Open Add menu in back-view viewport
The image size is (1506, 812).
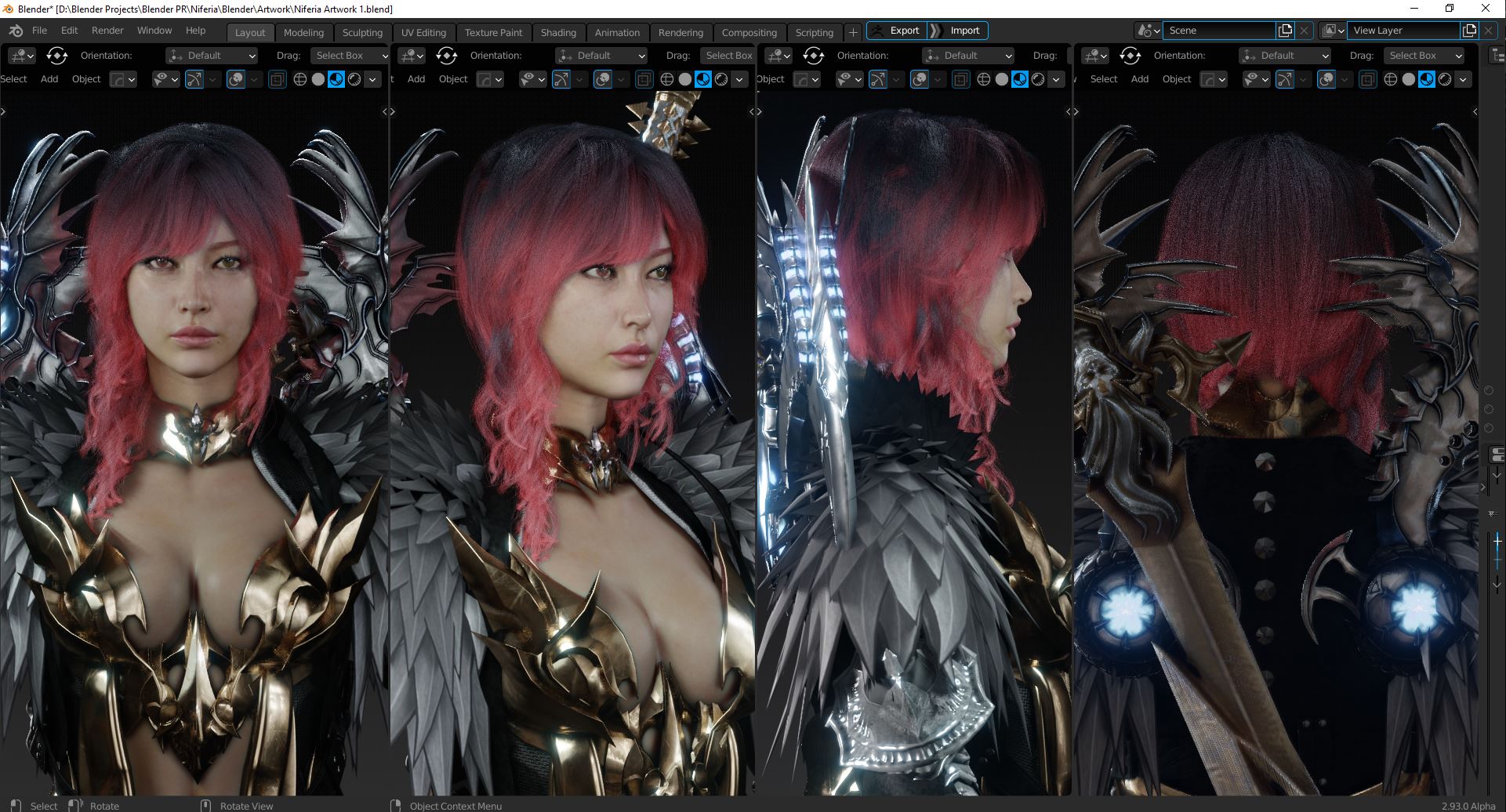pos(1140,79)
